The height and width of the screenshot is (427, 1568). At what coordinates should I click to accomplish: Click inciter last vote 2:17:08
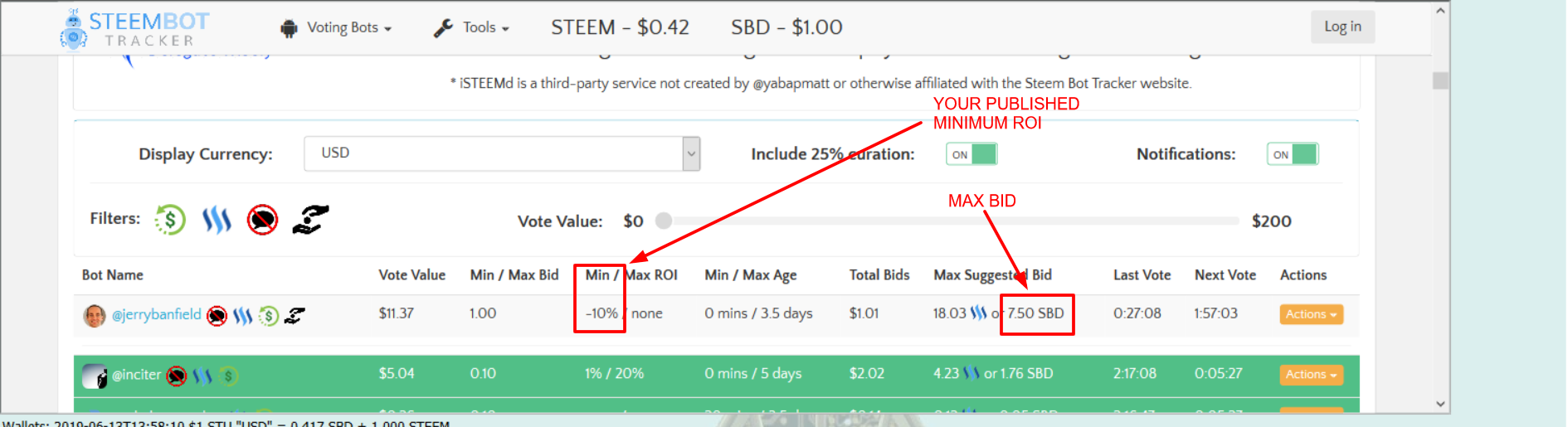coord(1135,373)
